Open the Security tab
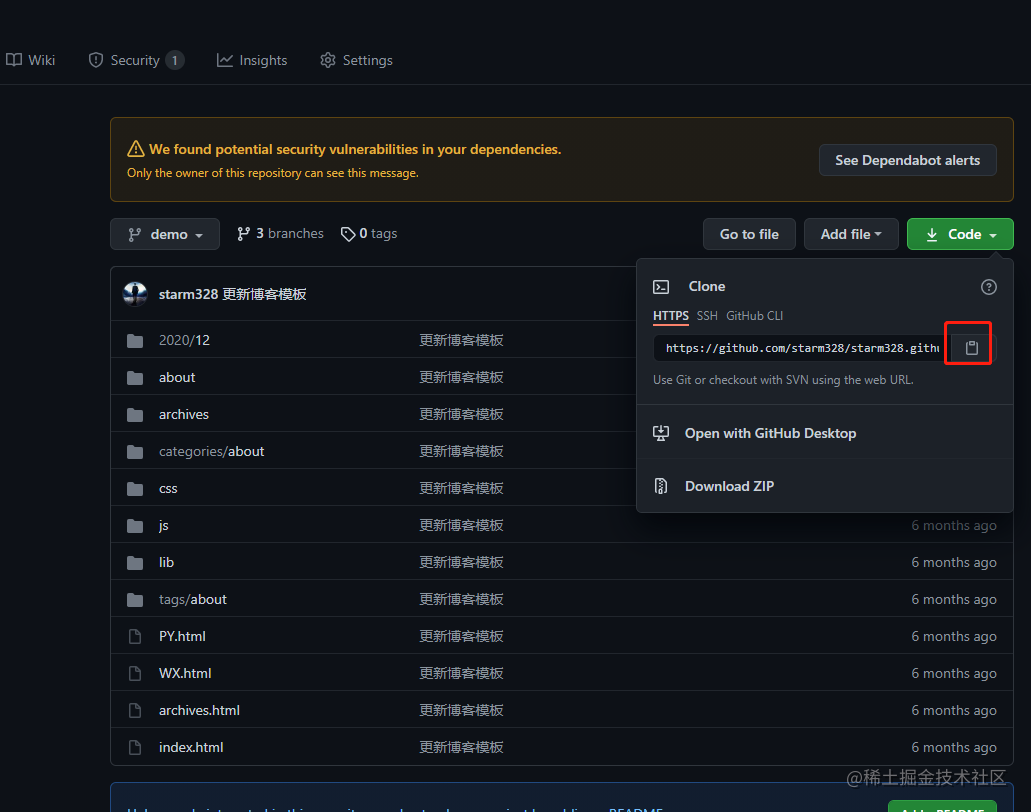This screenshot has width=1031, height=812. [135, 60]
